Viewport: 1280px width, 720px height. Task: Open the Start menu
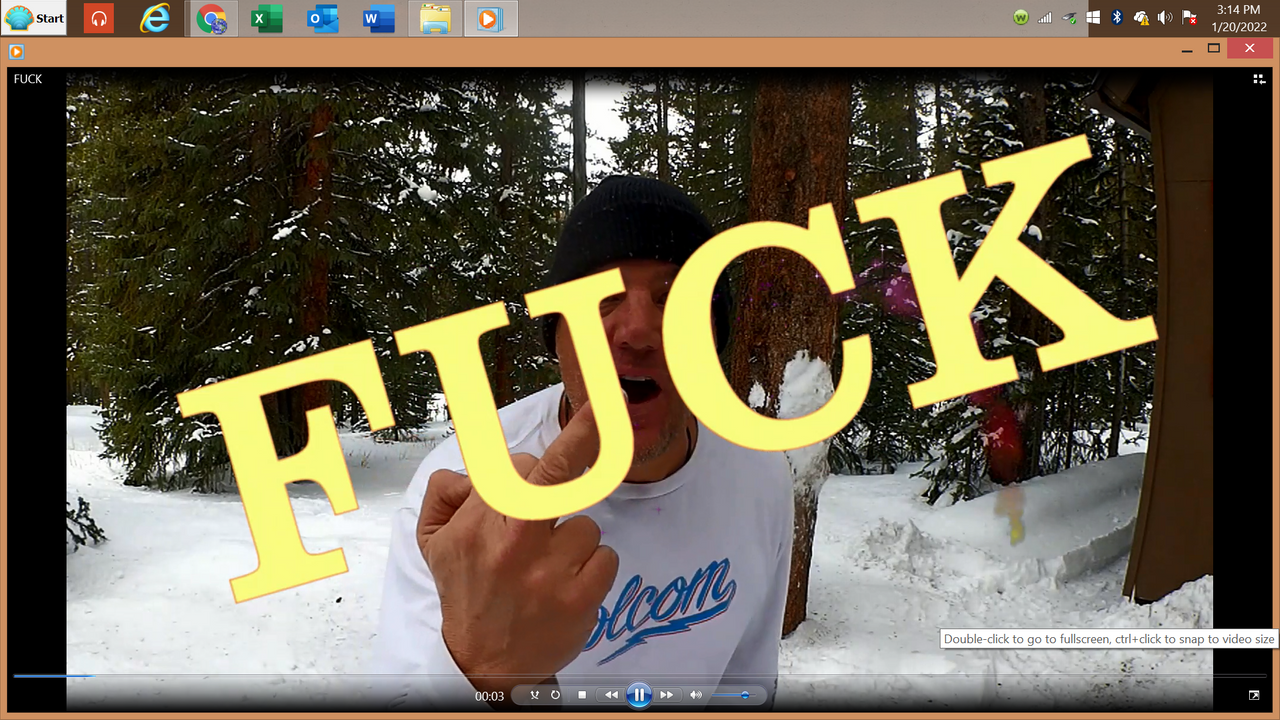click(35, 18)
